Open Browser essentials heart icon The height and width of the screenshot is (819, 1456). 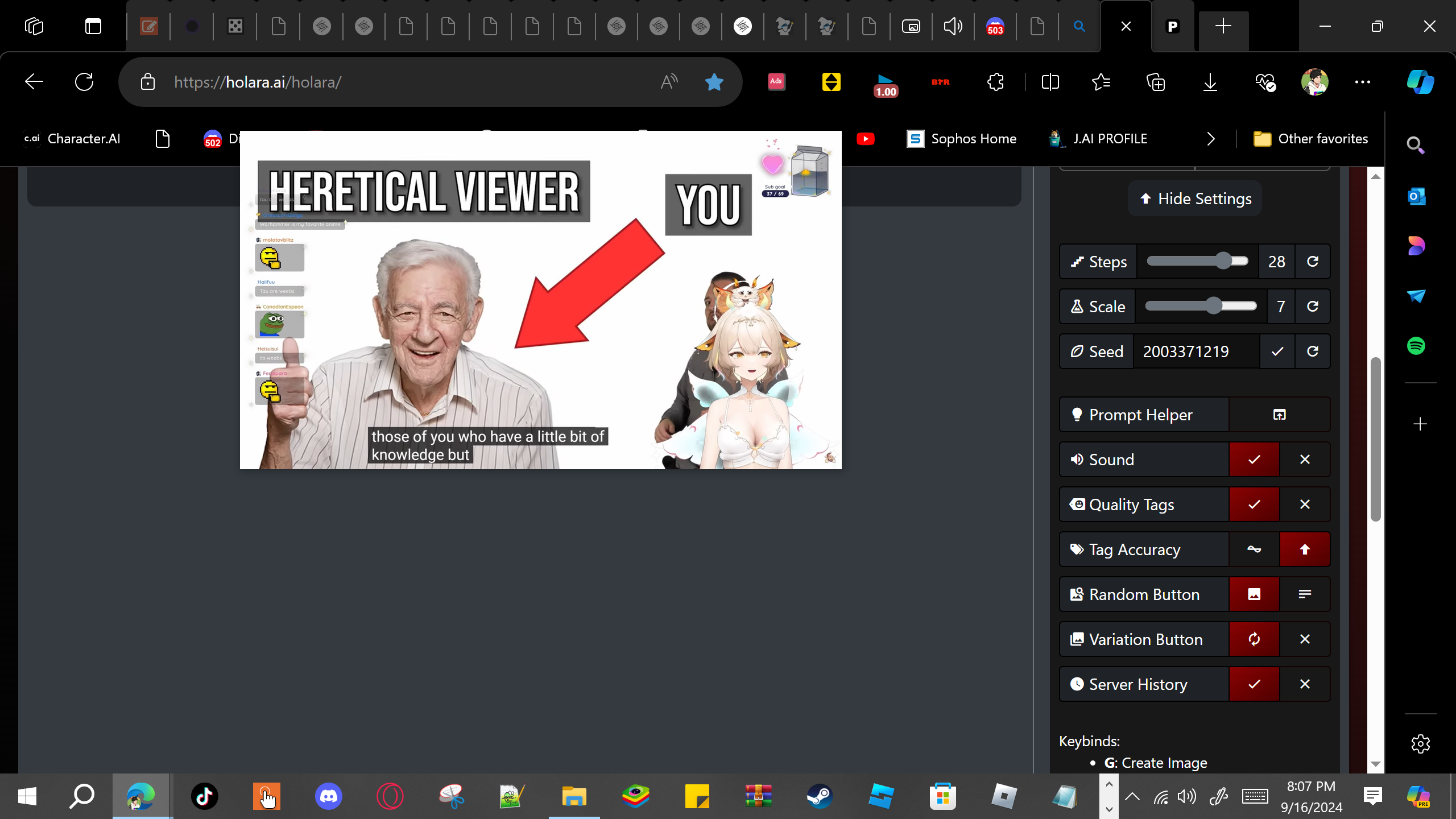point(1265,82)
